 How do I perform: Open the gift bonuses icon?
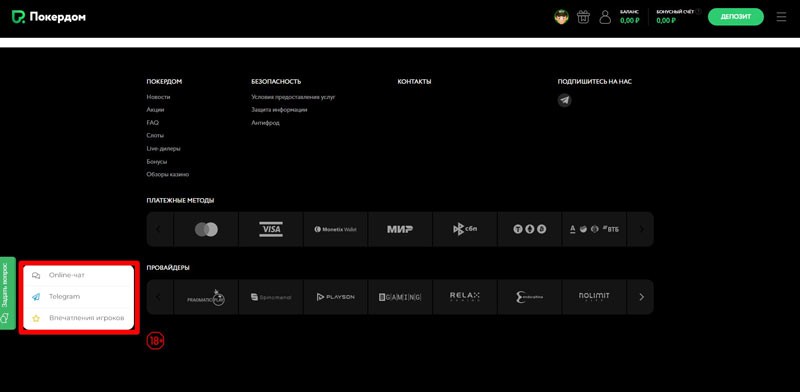tap(583, 17)
